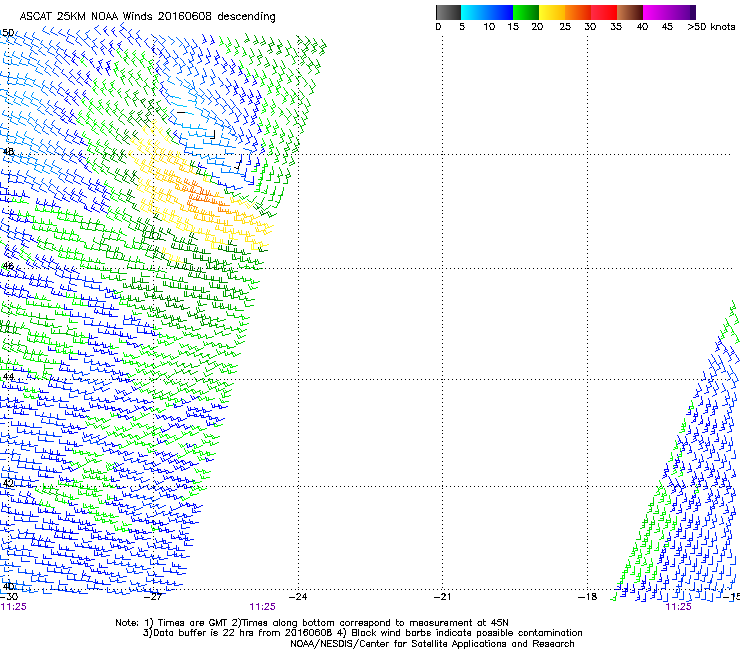
Task: Click the latitude label '46'
Action: tap(8, 266)
